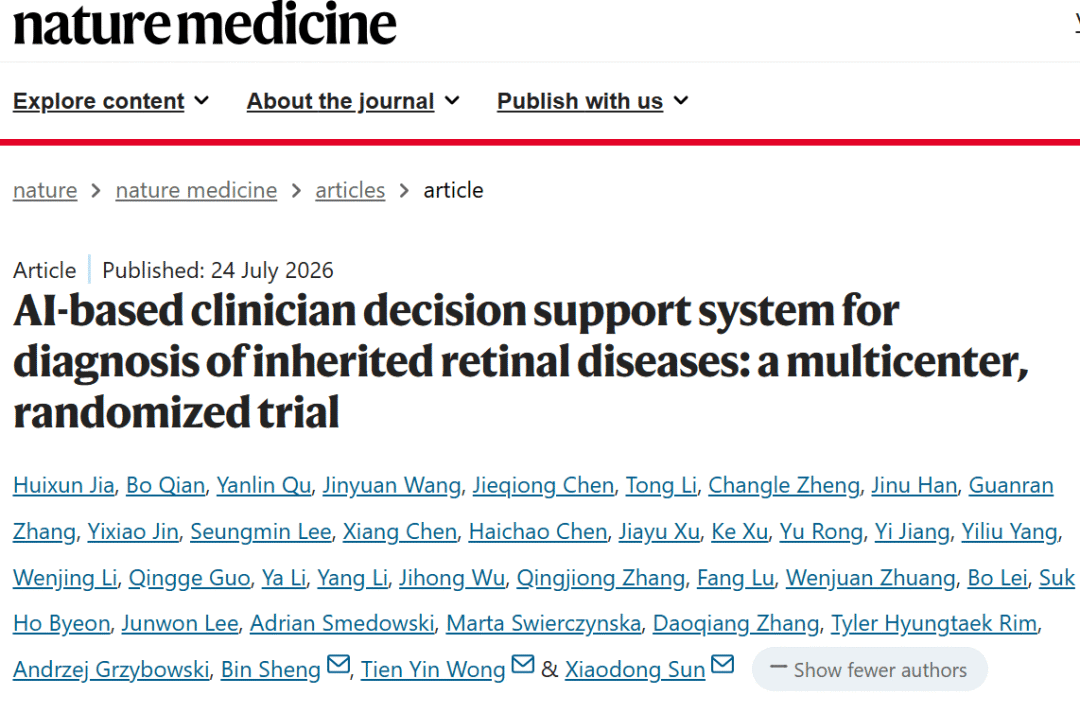Screen dimensions: 1080x713
Task: Click the article title heading text
Action: click(x=521, y=362)
